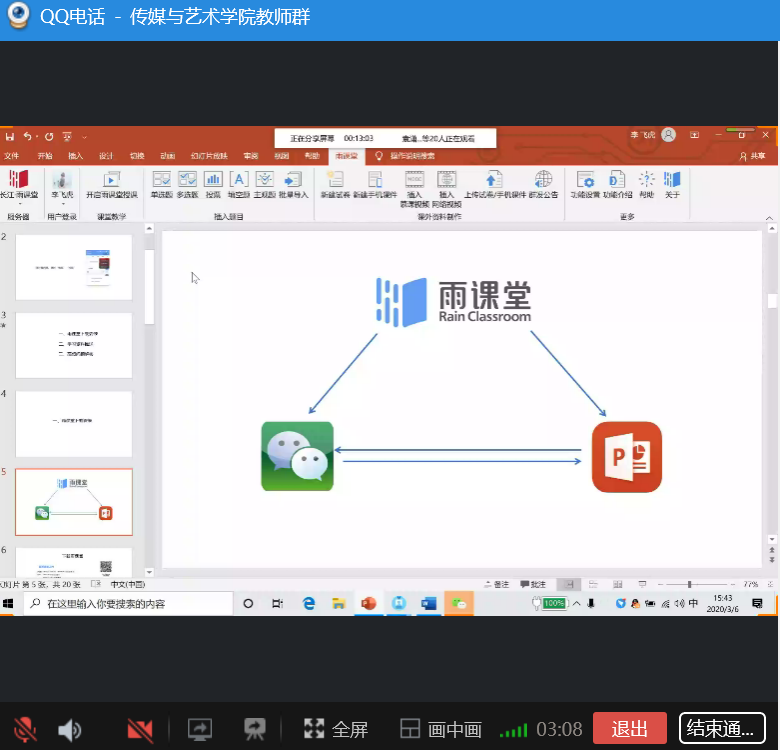The image size is (780, 750).
Task: Switch to slide sorter view in status bar
Action: point(593,584)
